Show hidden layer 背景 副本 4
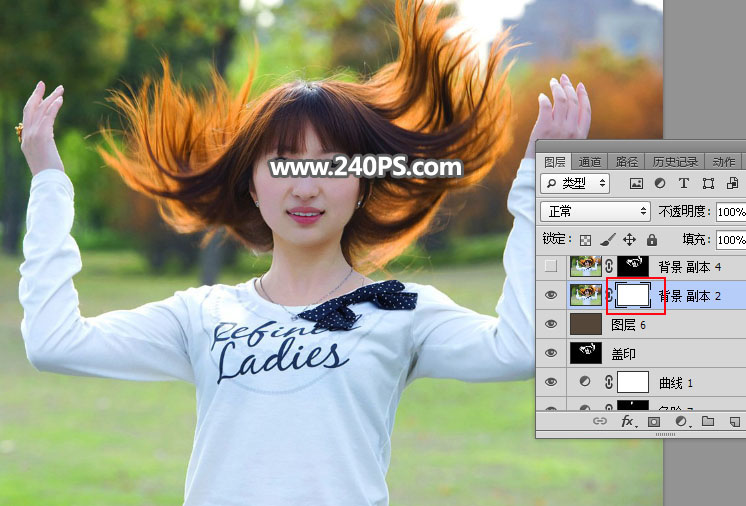 551,266
